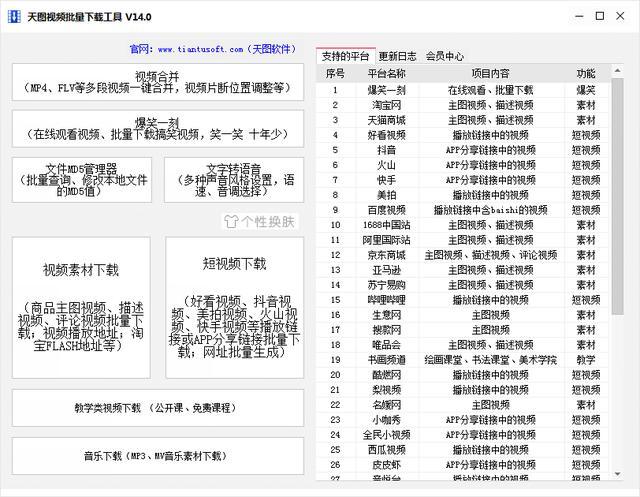
Task: Select the 百度视频 platform row
Action: click(462, 210)
